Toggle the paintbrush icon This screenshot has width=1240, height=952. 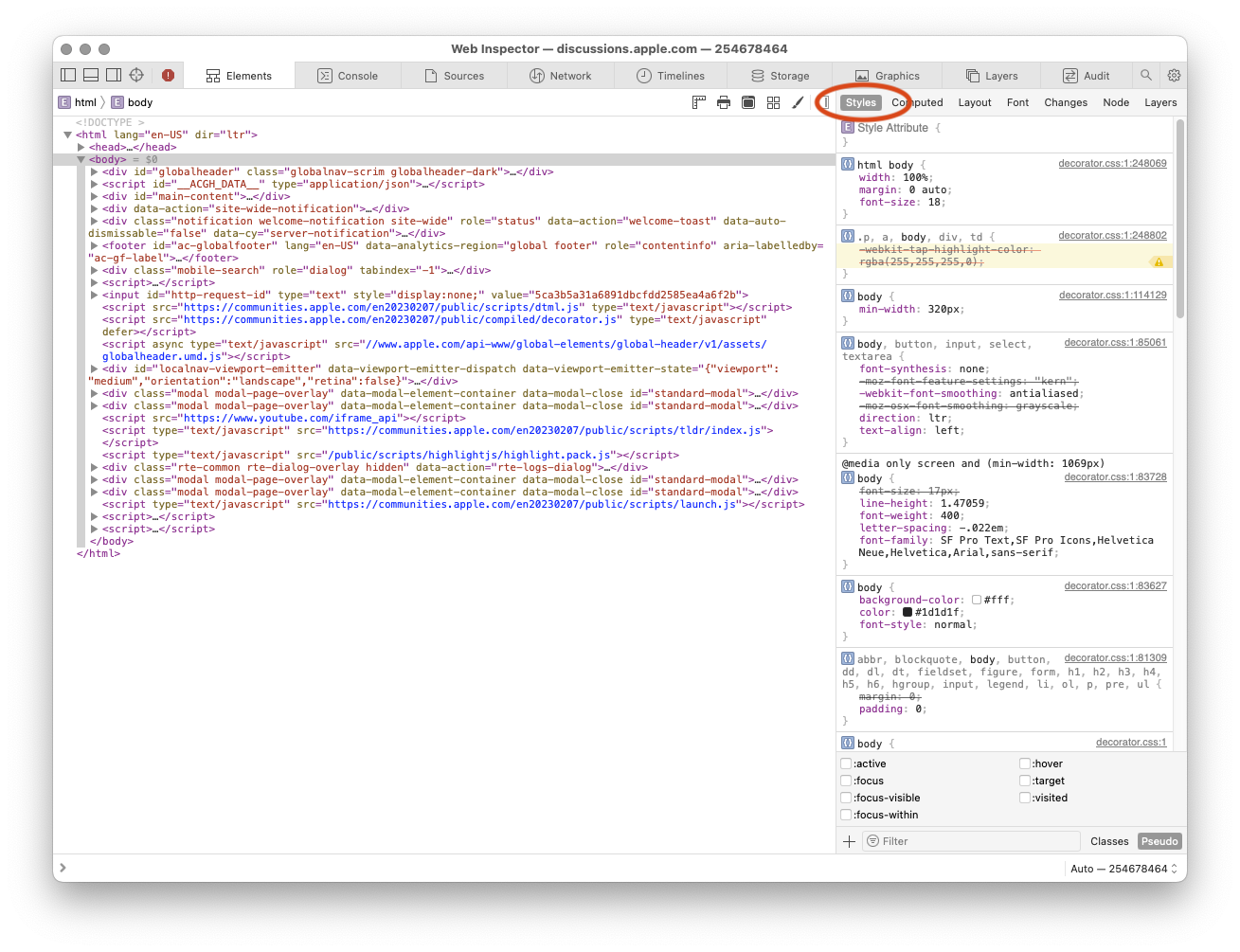tap(798, 102)
